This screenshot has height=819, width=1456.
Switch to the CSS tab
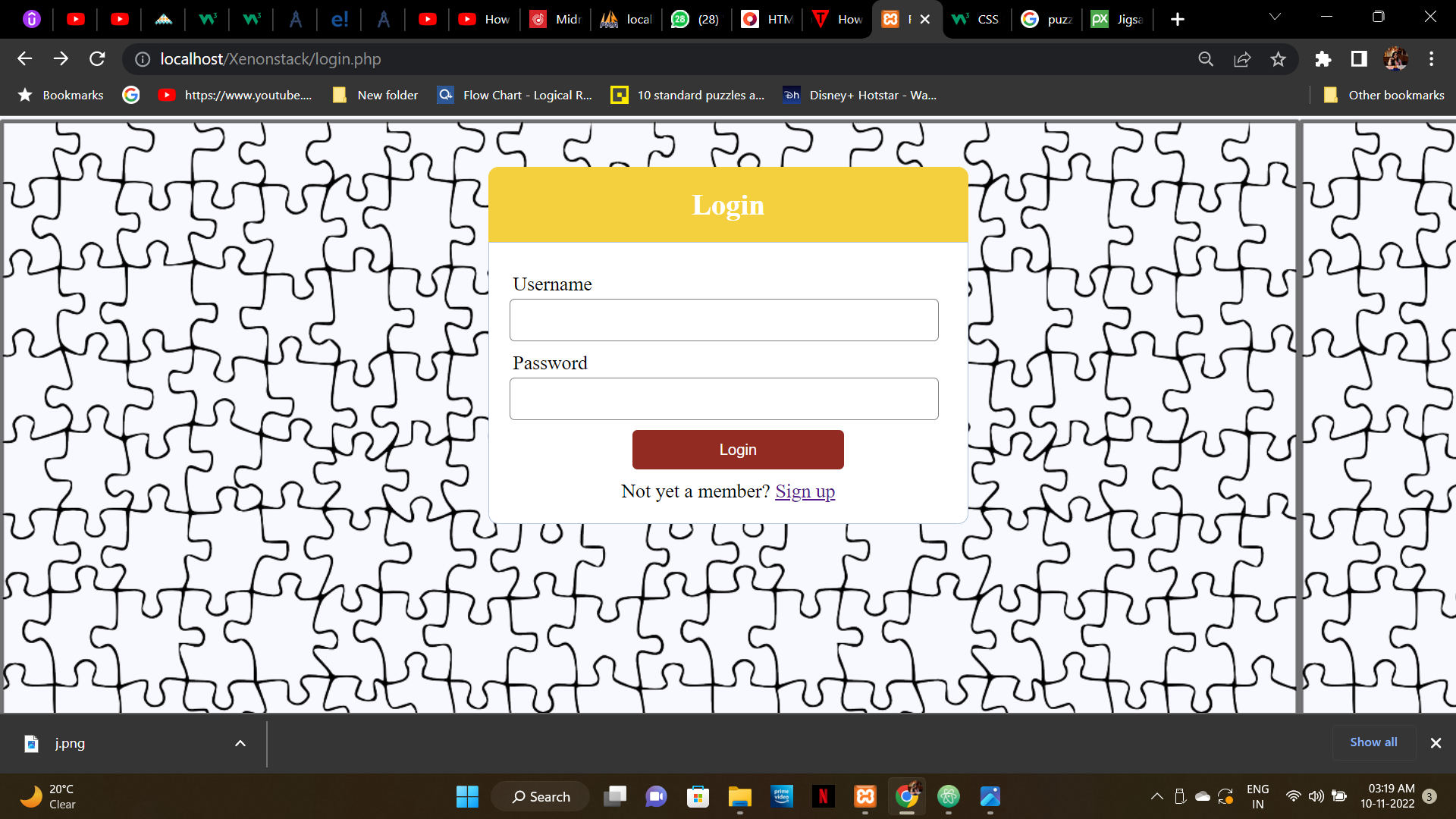tap(977, 19)
